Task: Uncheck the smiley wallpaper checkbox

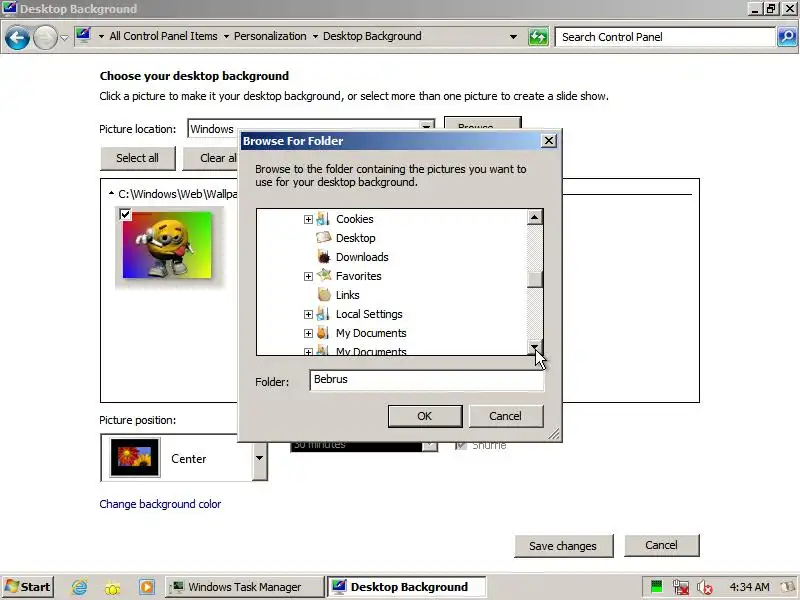Action: click(125, 214)
